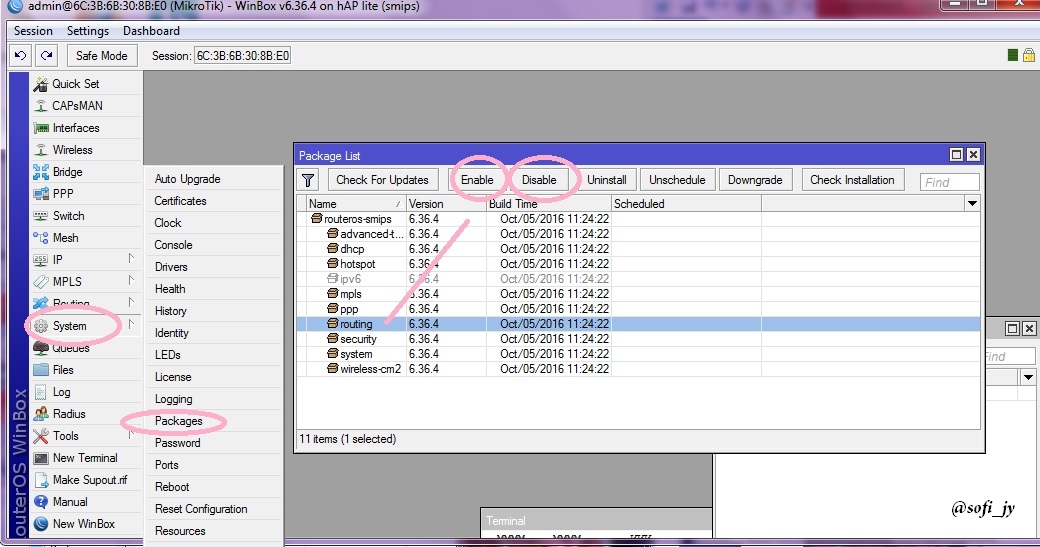
Task: Sort by the Build Time column header
Action: [x=549, y=204]
